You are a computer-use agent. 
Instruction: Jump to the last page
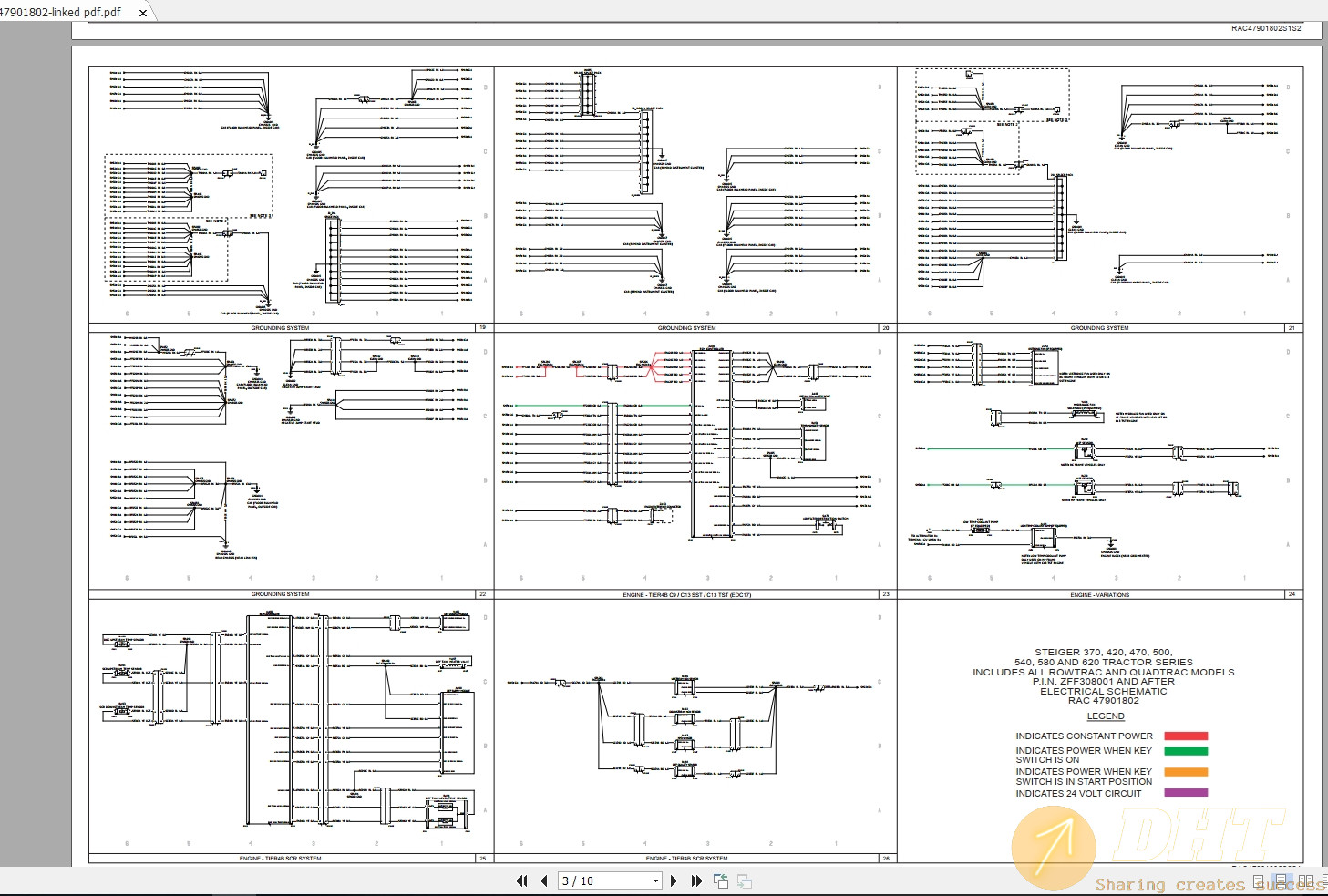click(x=696, y=881)
